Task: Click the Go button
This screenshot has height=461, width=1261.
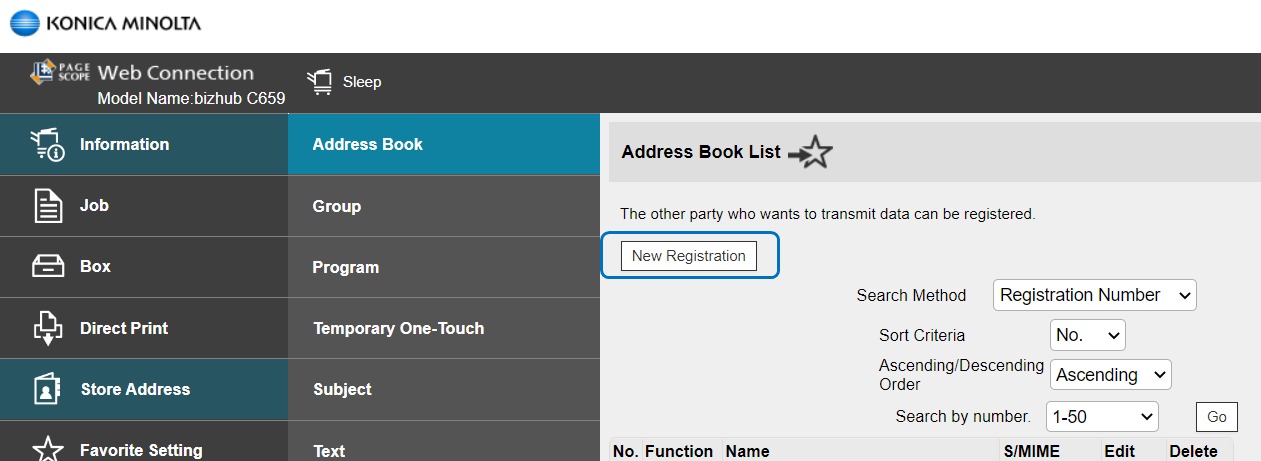Action: pos(1216,416)
